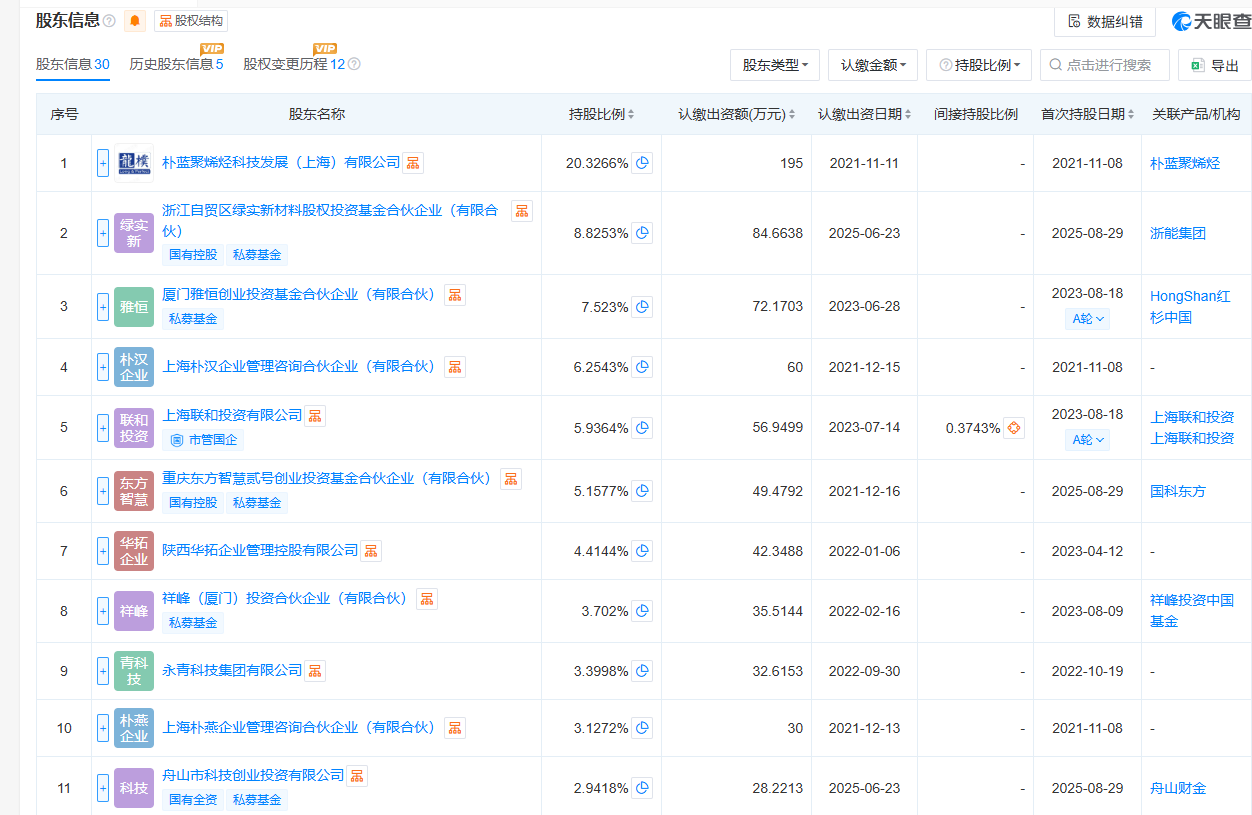Click HongShan红杉中国 related institution link

(x=1190, y=307)
